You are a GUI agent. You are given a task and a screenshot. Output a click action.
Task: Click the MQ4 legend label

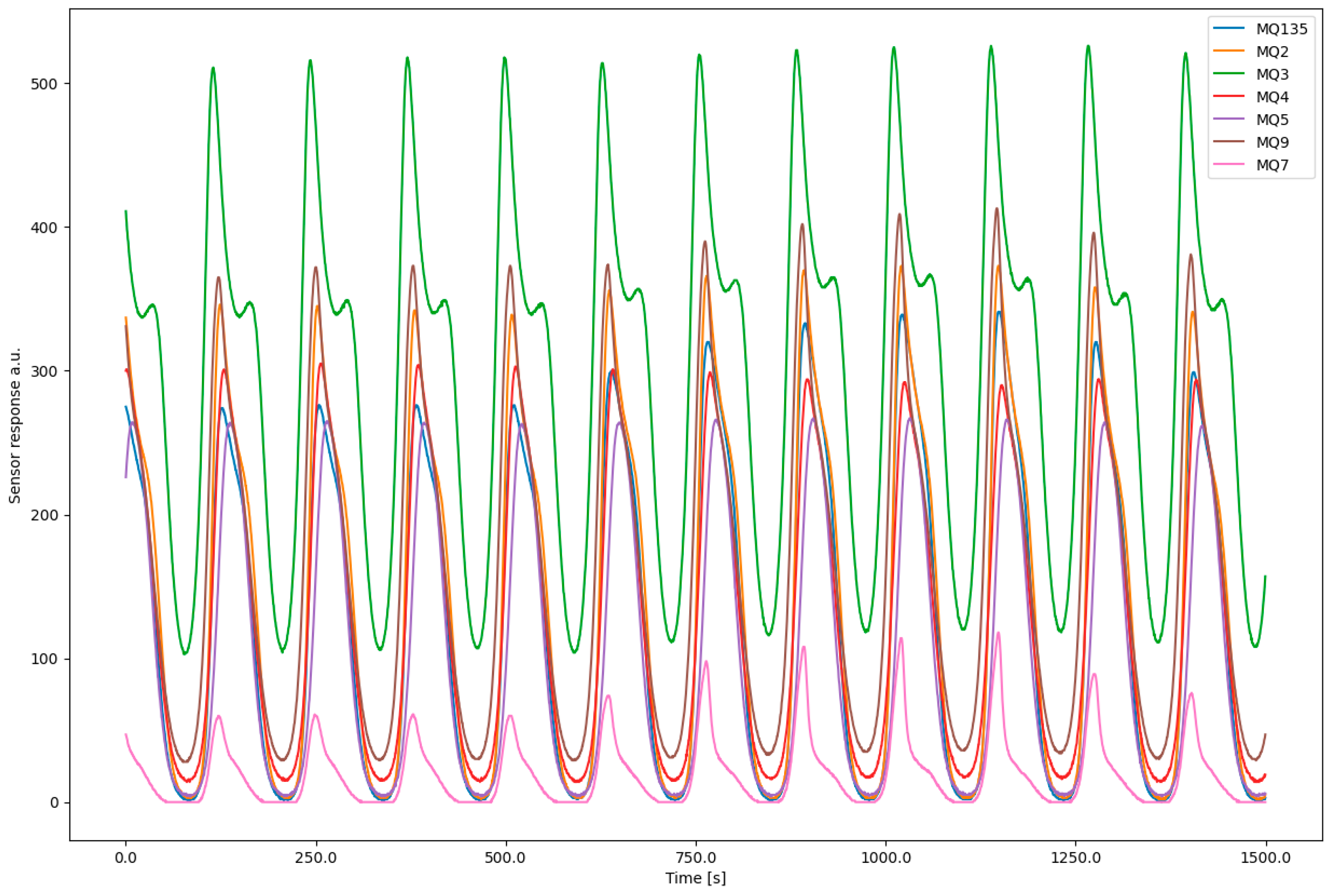(1272, 97)
